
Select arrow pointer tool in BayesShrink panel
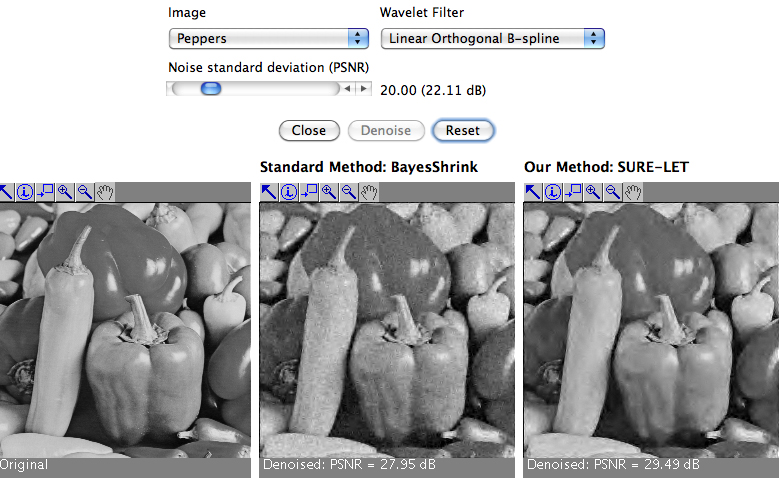270,192
